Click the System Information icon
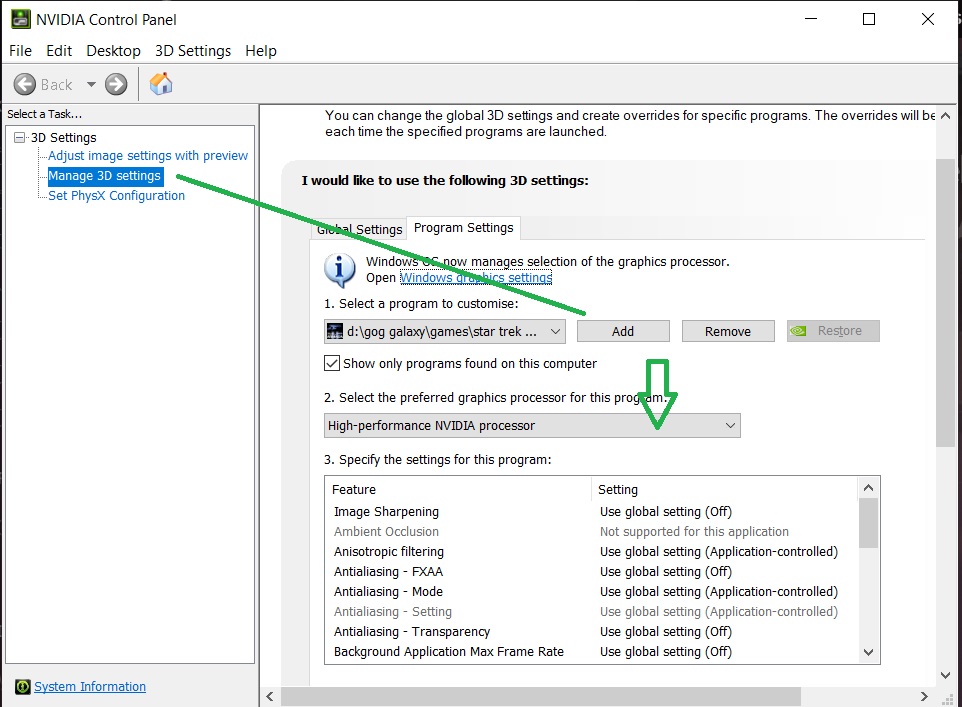Viewport: 962px width, 707px height. pos(23,687)
